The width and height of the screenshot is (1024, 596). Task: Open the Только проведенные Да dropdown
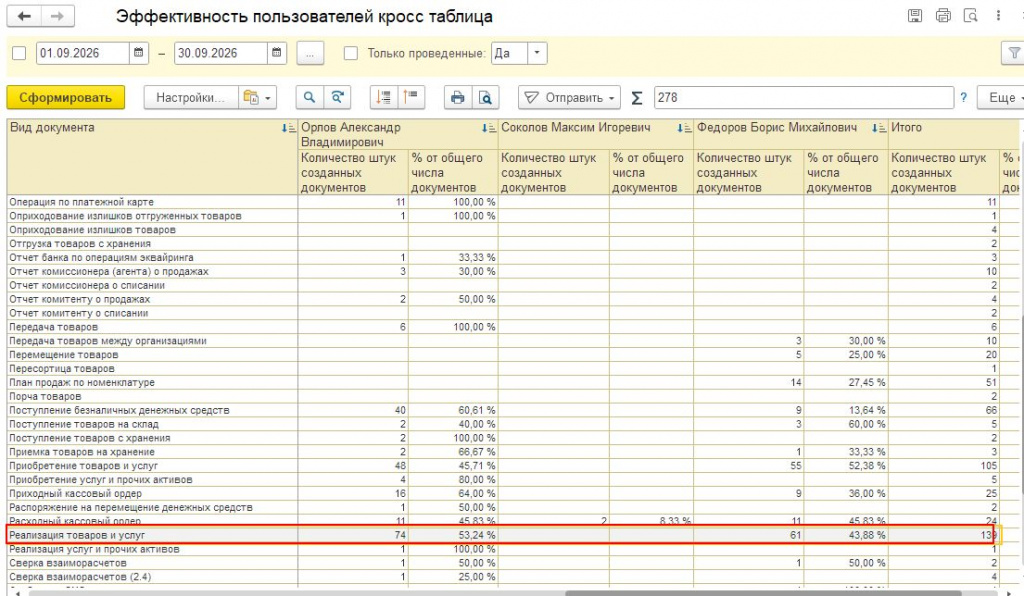click(537, 53)
